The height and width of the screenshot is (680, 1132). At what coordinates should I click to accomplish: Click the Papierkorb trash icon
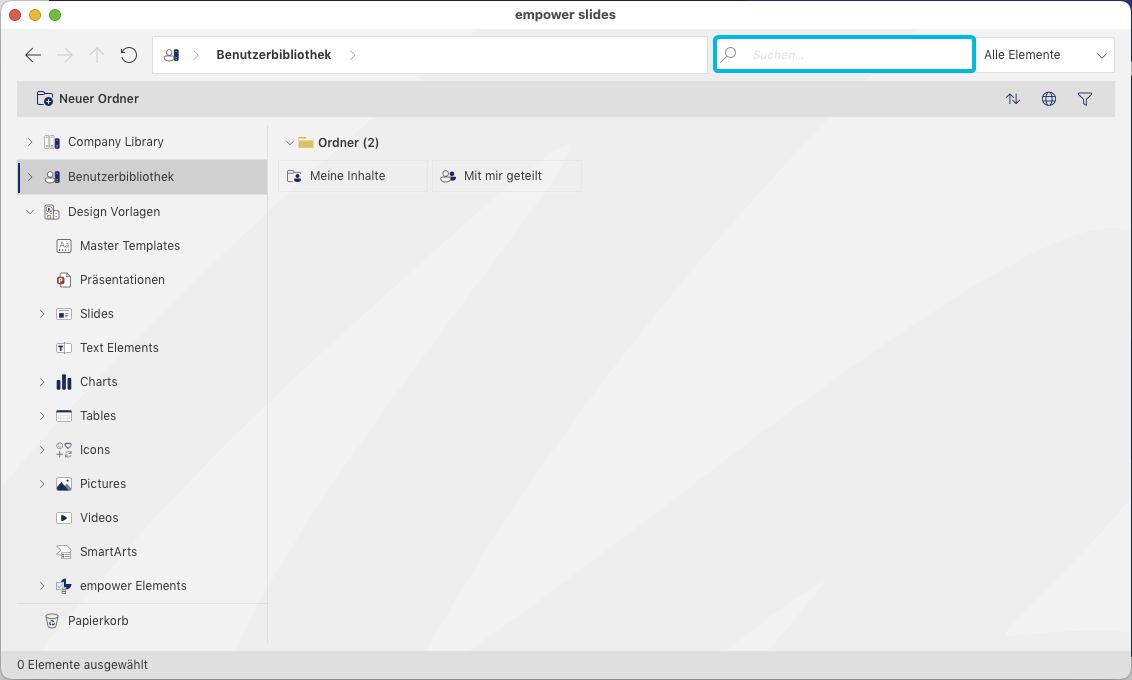52,621
